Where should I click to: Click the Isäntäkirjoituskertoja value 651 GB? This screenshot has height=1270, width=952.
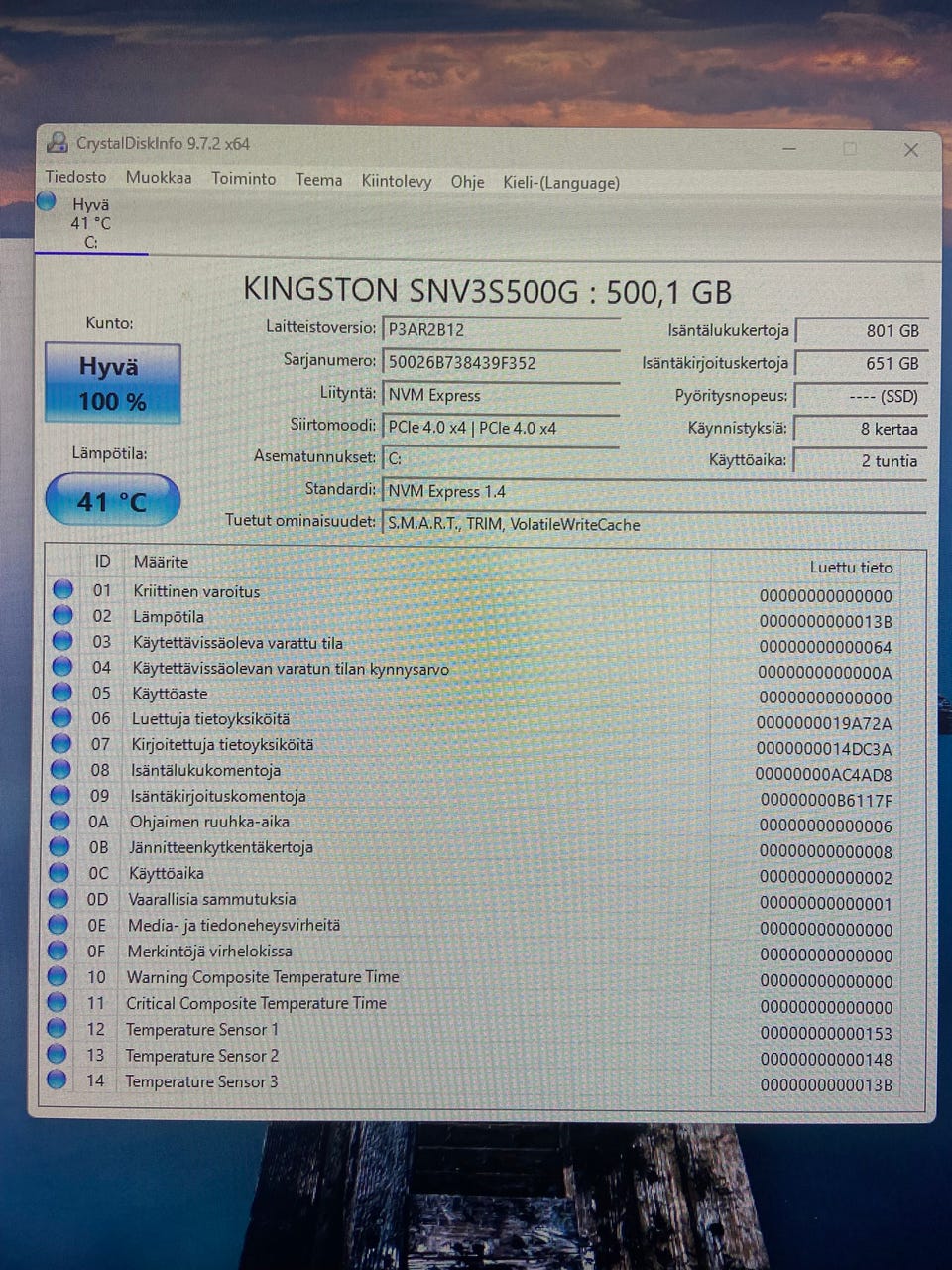[x=861, y=364]
